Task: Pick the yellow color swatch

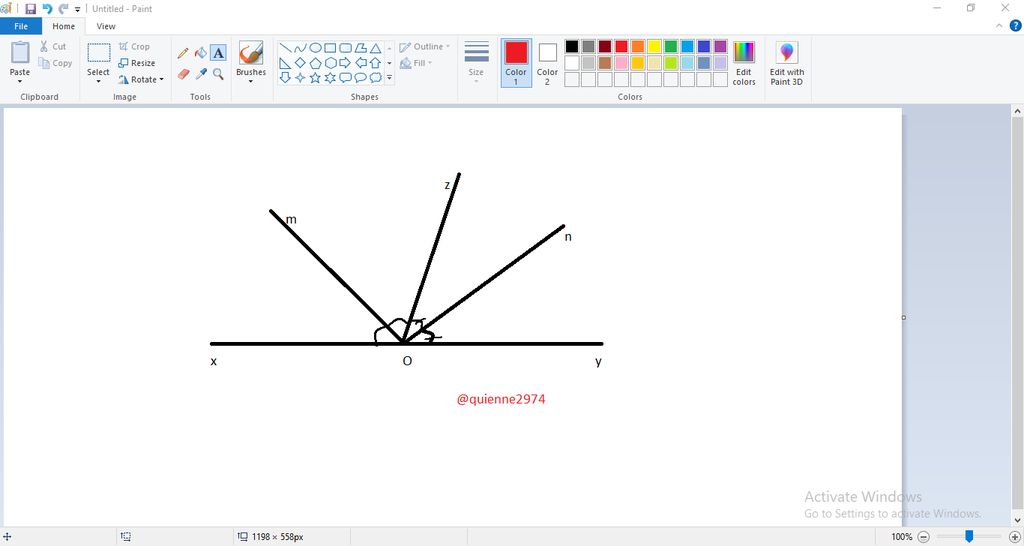Action: click(654, 46)
